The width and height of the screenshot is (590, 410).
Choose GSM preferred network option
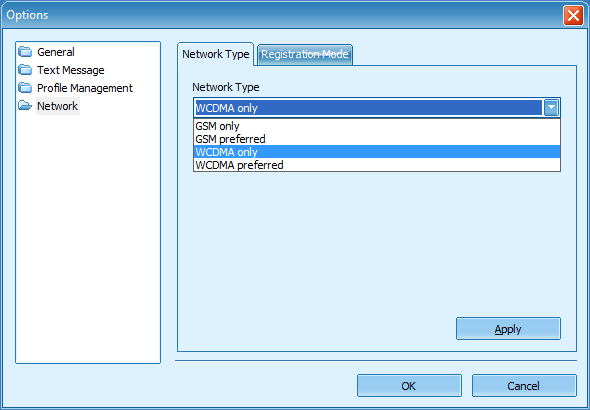[377, 139]
